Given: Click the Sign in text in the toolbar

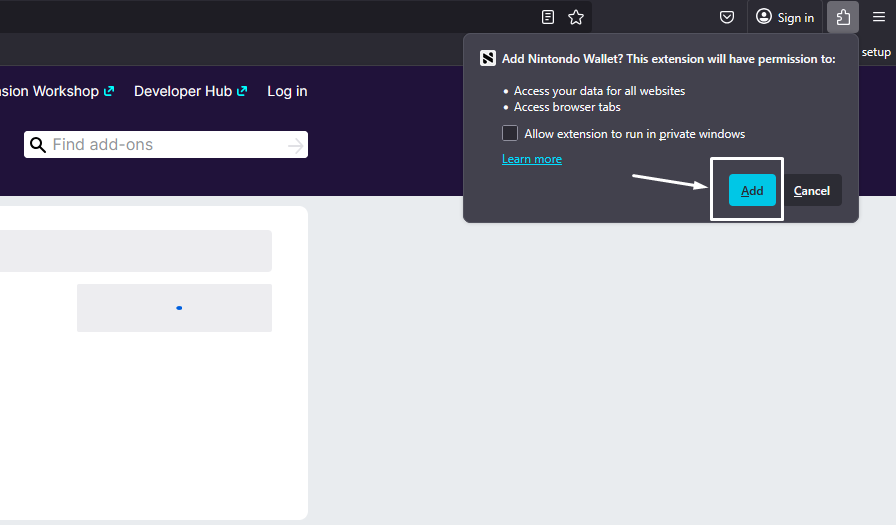Looking at the screenshot, I should [x=795, y=18].
